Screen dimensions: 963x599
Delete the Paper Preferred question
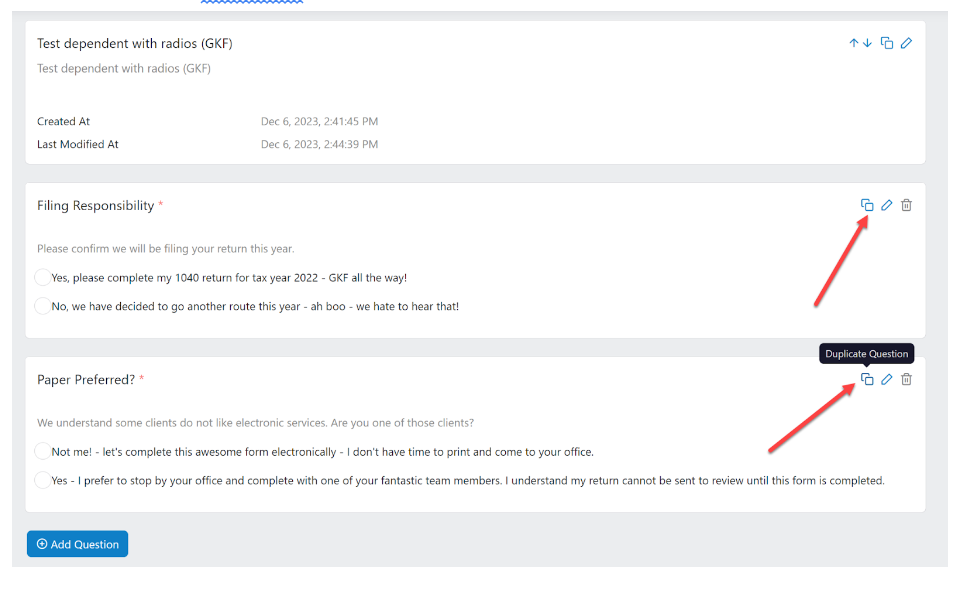(x=907, y=380)
